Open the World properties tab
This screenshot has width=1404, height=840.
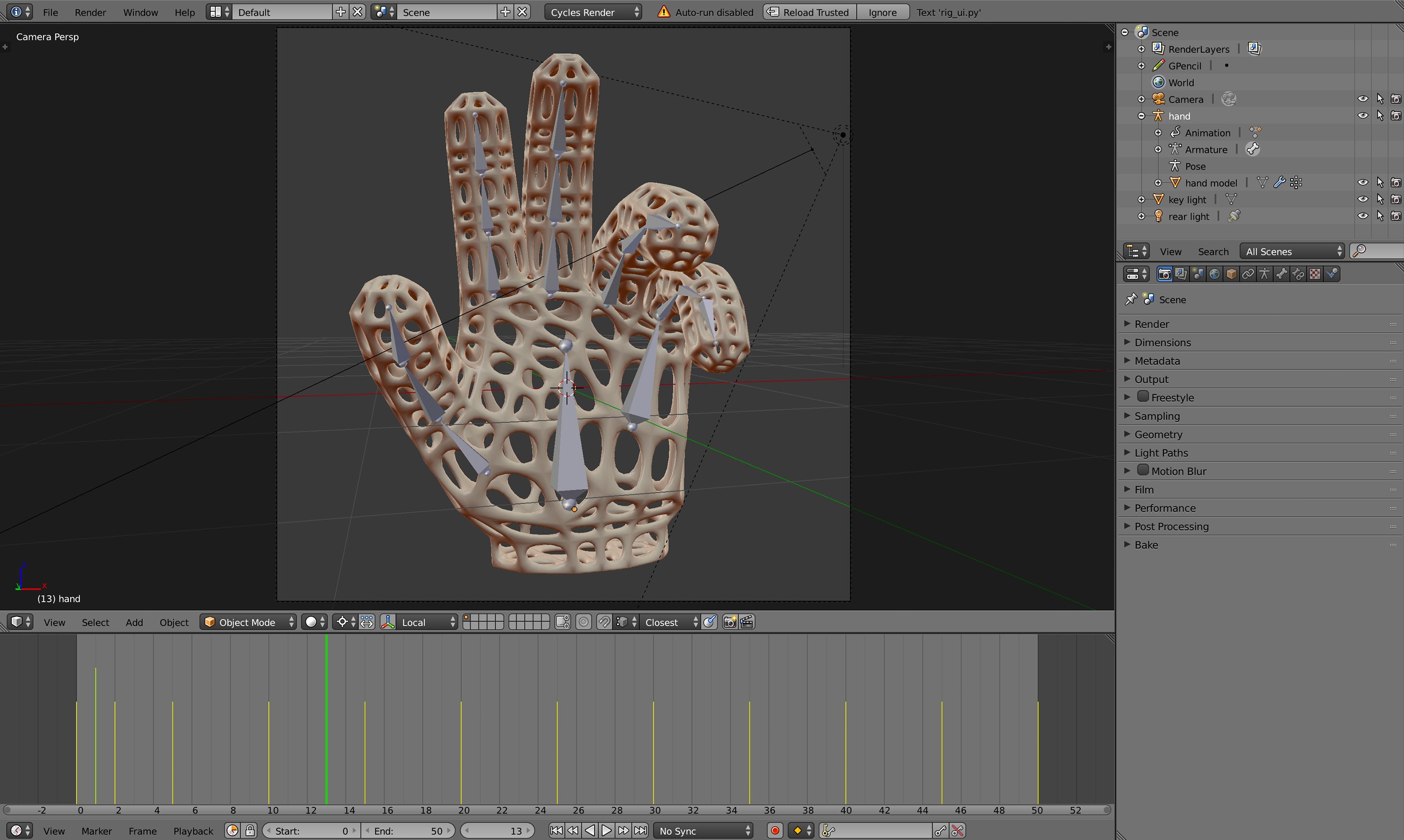pos(1214,273)
